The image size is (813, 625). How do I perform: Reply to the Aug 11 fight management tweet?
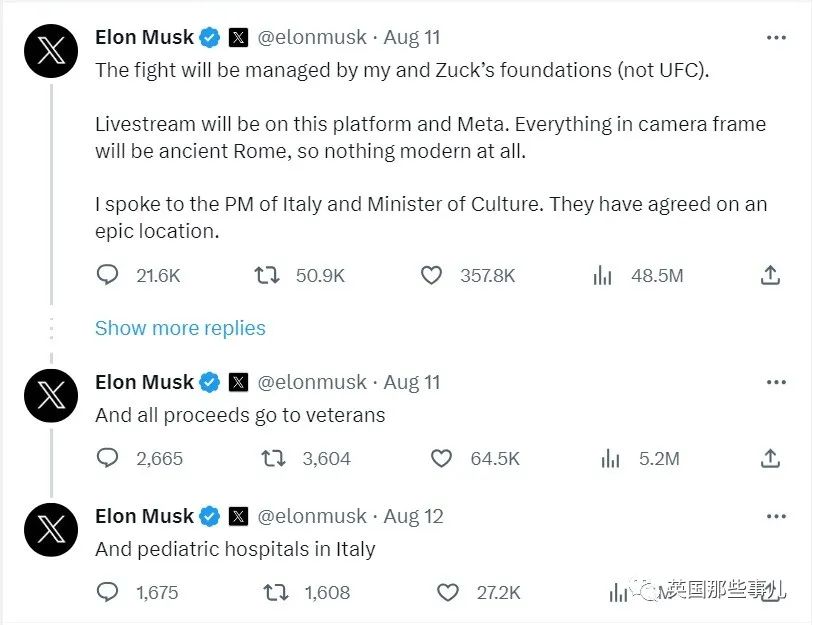coord(108,275)
